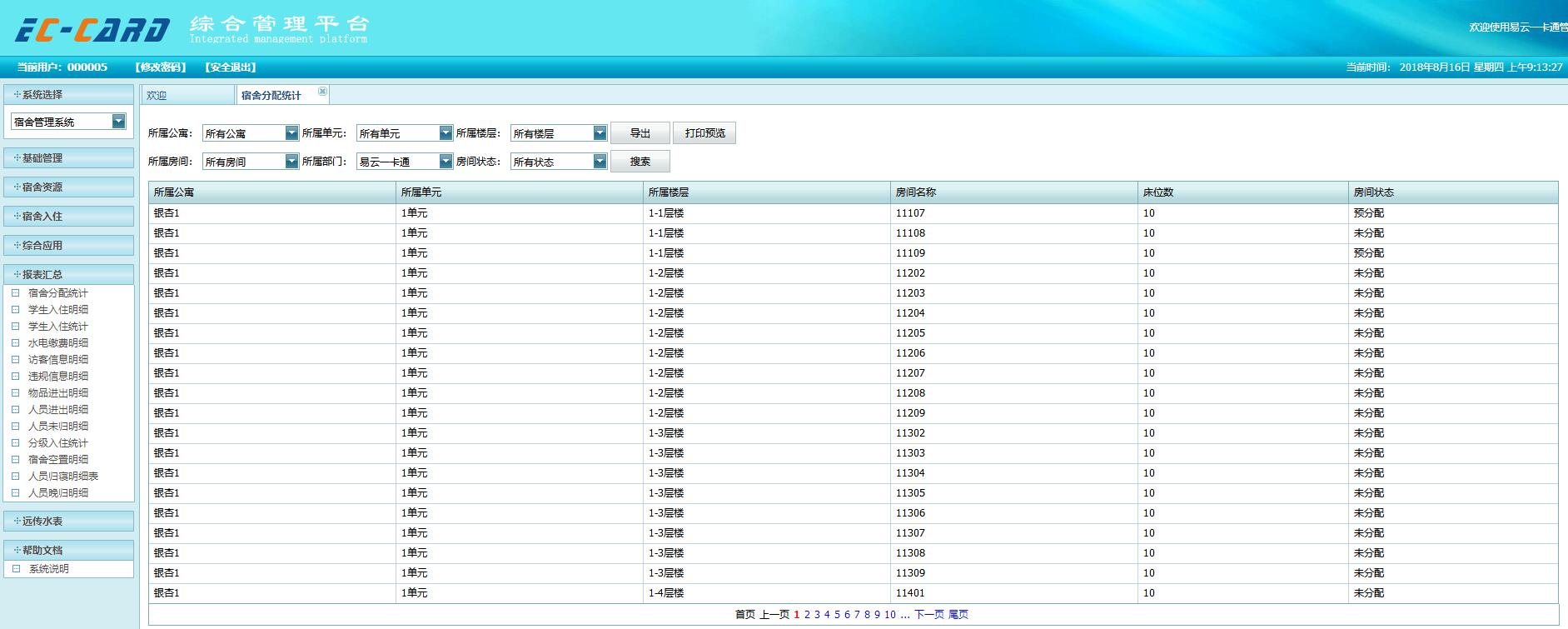Click 上一页 previous page link

(x=774, y=615)
